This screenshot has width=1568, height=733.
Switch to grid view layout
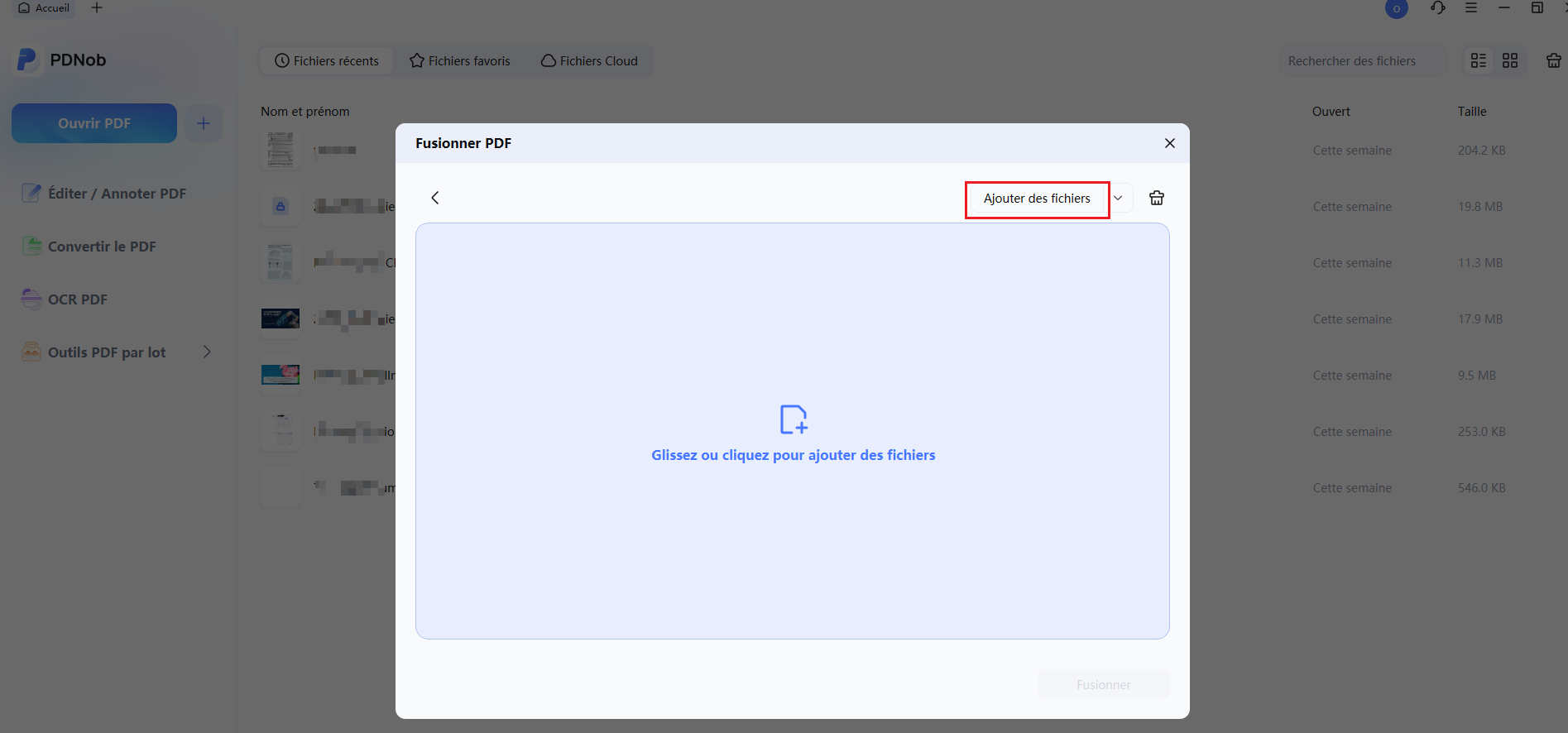tap(1510, 60)
